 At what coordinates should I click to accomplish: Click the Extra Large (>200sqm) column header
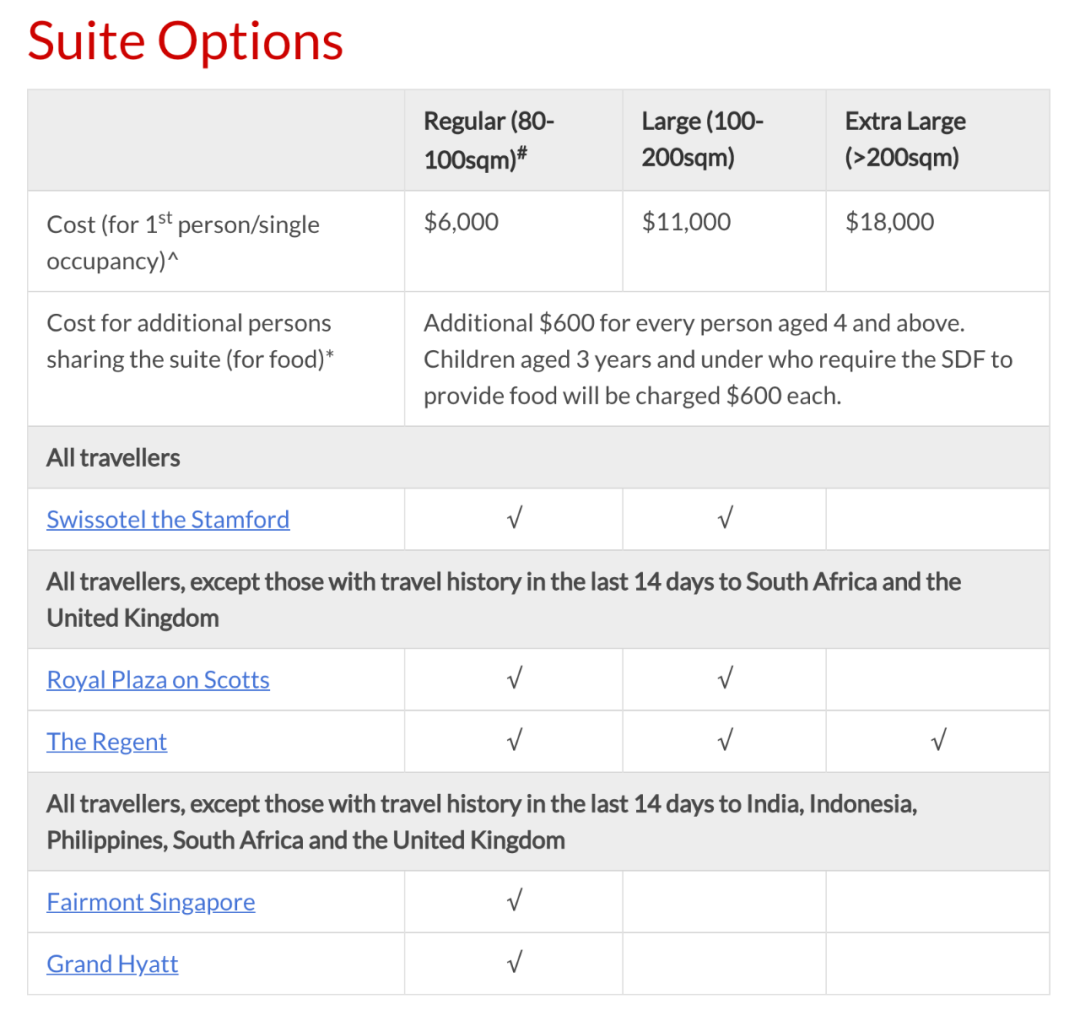click(x=905, y=140)
